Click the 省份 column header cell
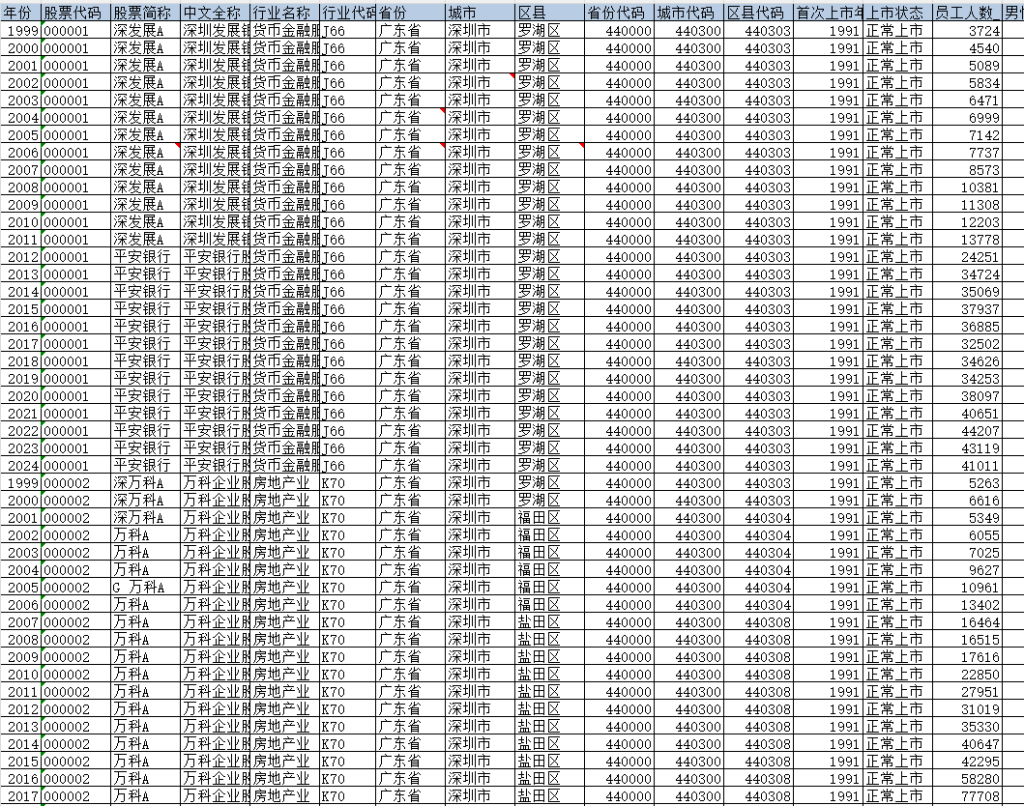The image size is (1024, 806). point(410,12)
